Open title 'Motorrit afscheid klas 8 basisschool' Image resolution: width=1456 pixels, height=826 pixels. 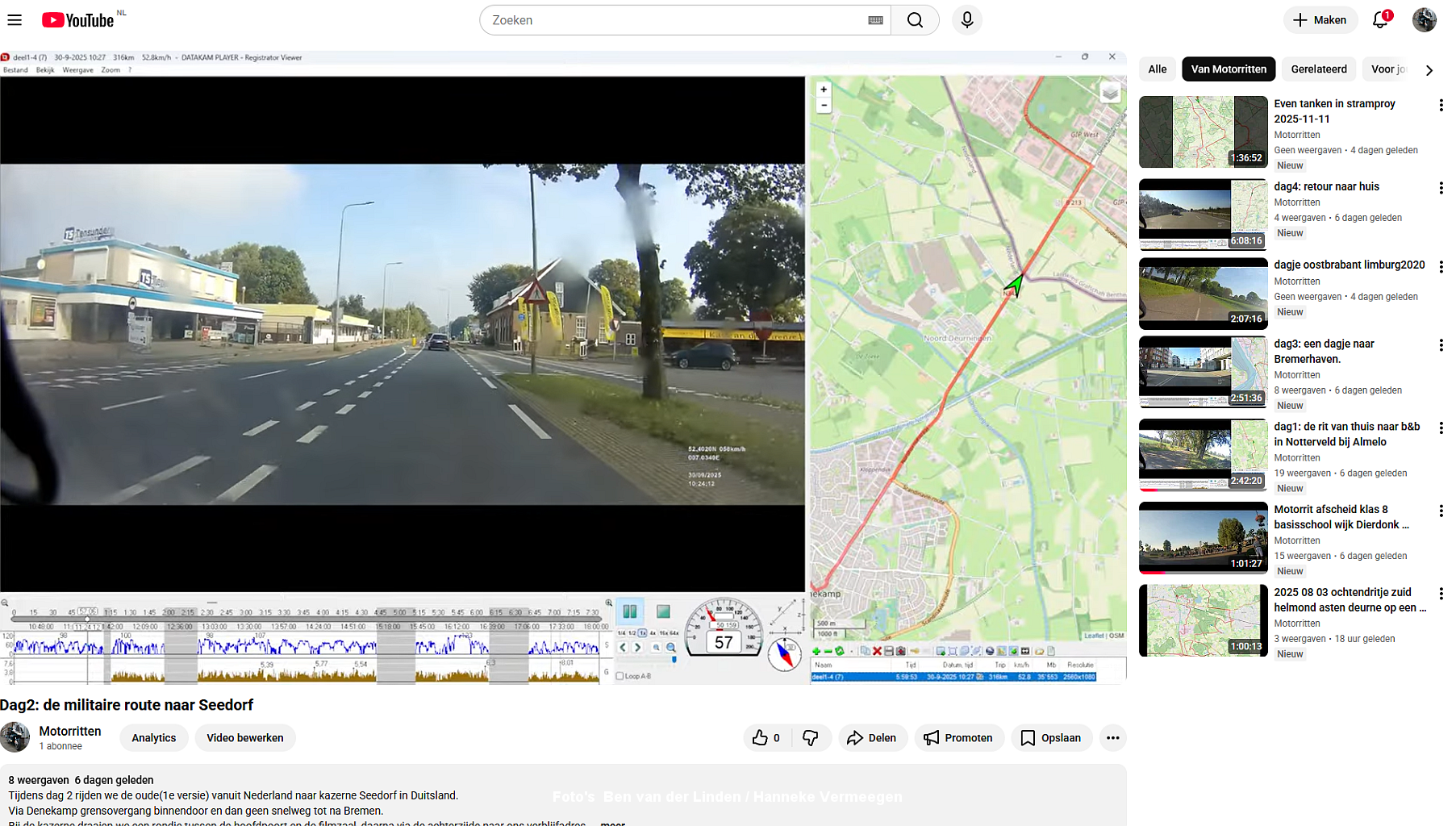1342,517
